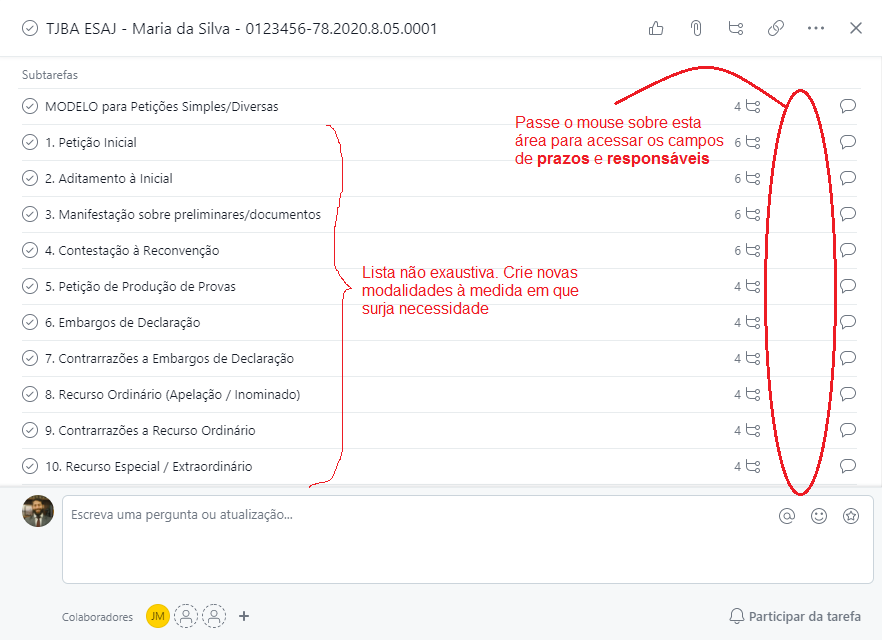Click 'Participar da tarefa' to join task

point(795,616)
